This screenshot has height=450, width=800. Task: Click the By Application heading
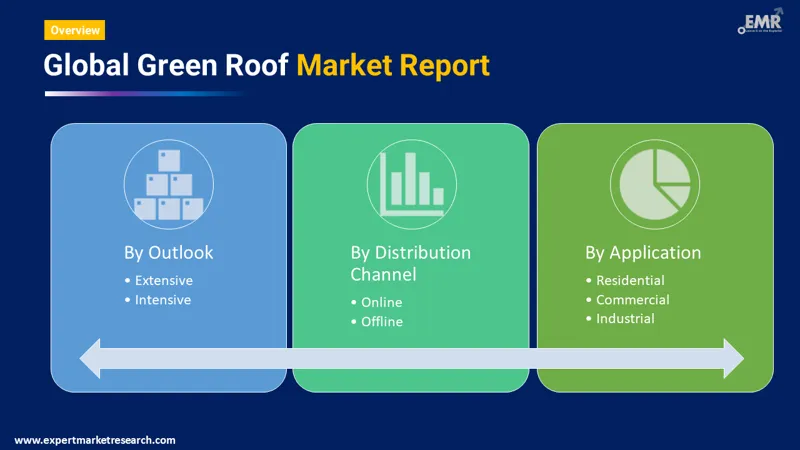click(643, 253)
